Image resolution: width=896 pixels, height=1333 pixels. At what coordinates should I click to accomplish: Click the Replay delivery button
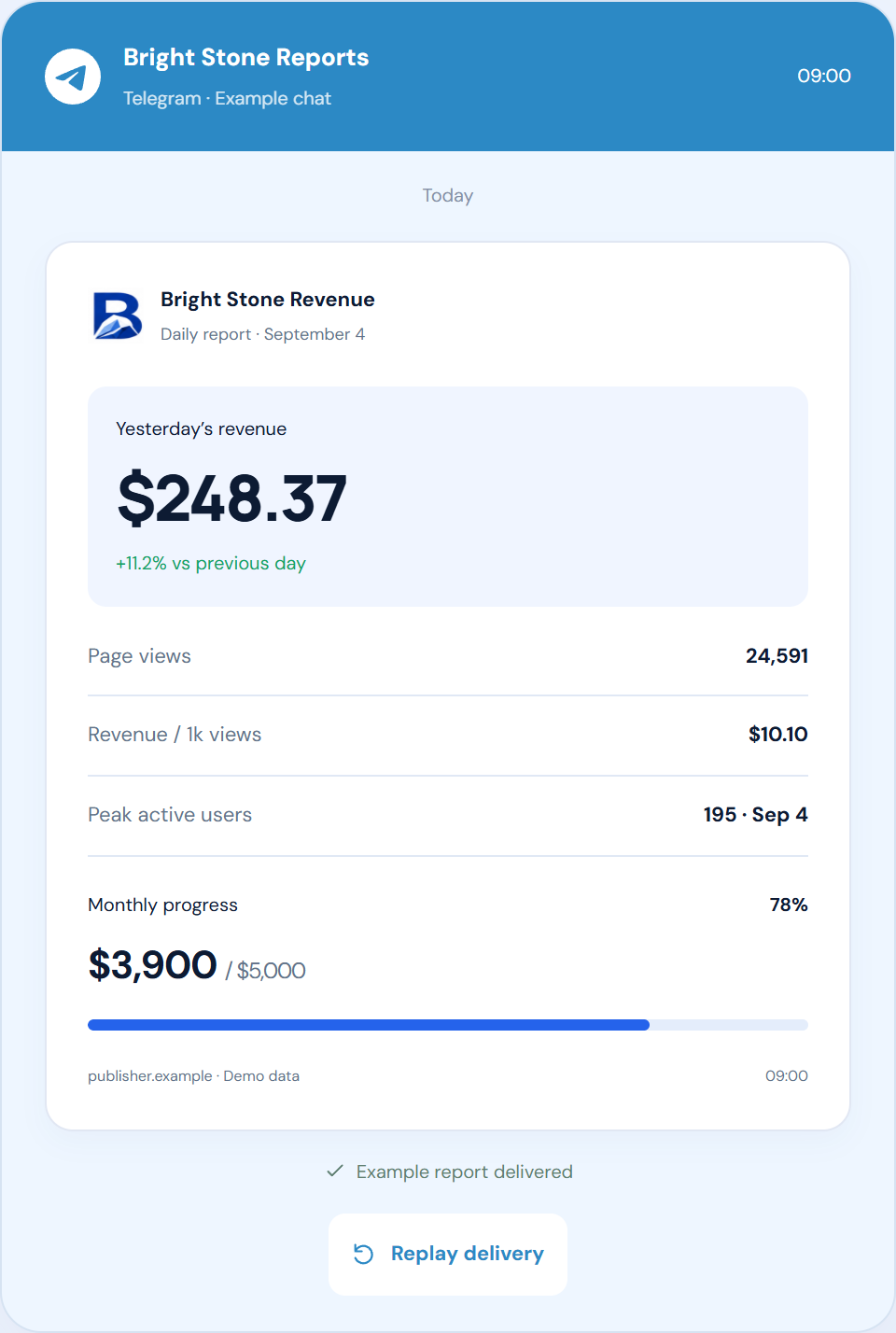448,1254
